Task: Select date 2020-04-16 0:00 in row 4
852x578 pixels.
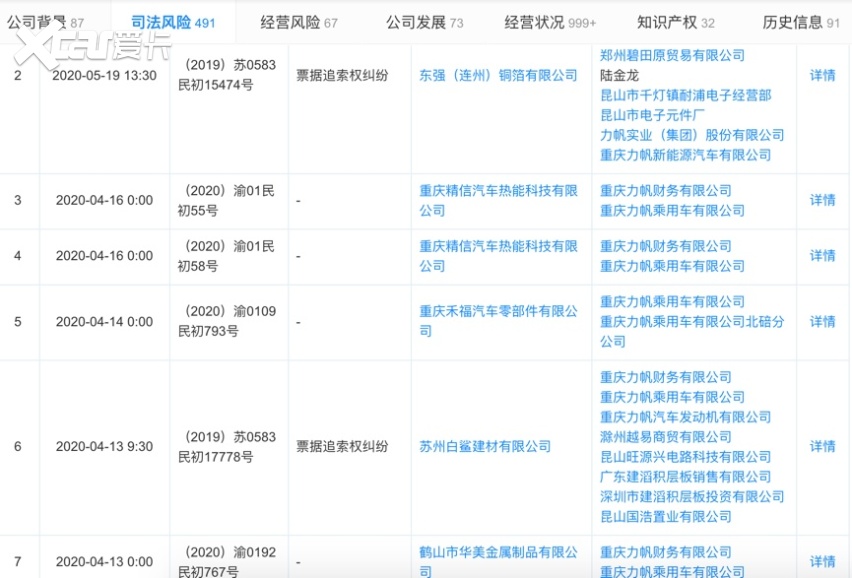Action: point(104,256)
